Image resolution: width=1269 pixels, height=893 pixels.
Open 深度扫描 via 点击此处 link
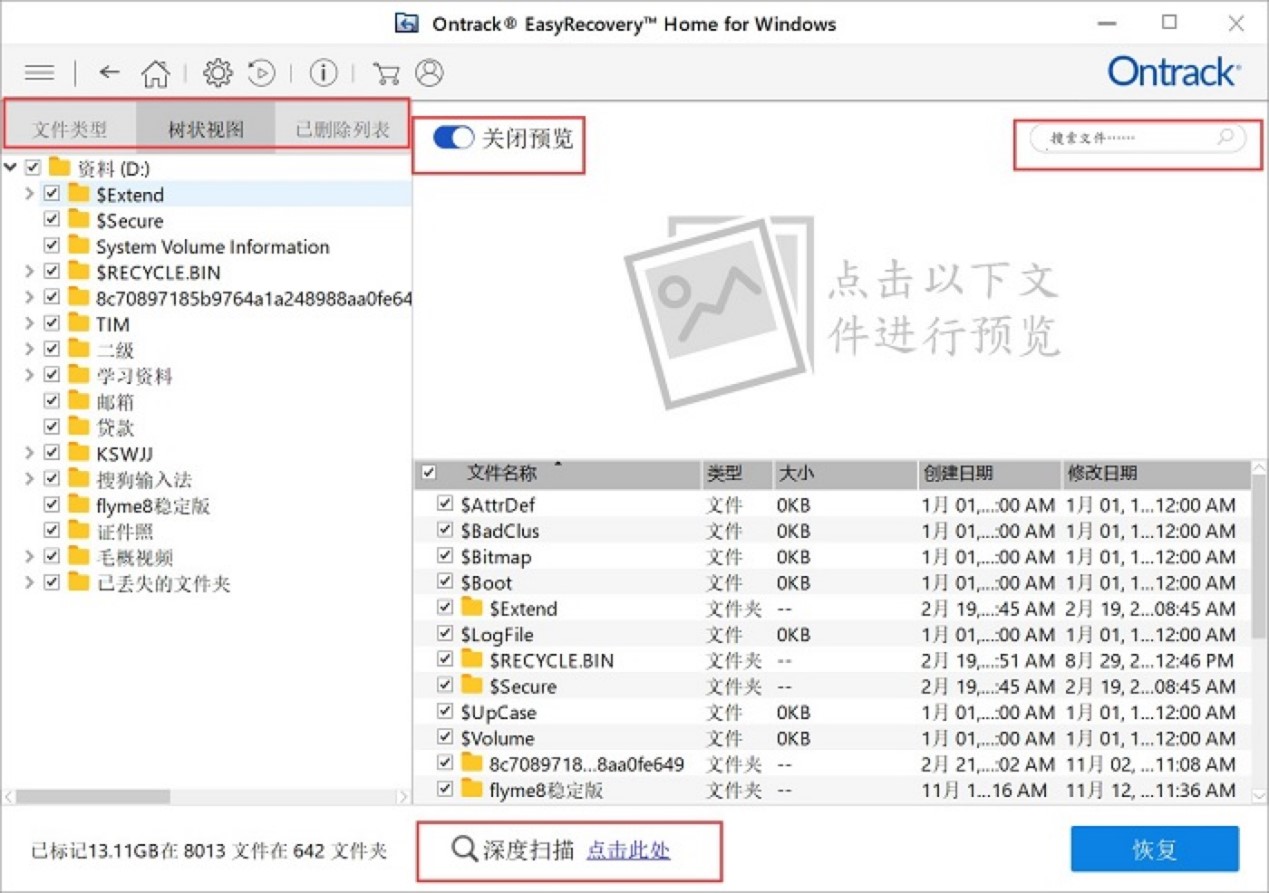point(628,851)
